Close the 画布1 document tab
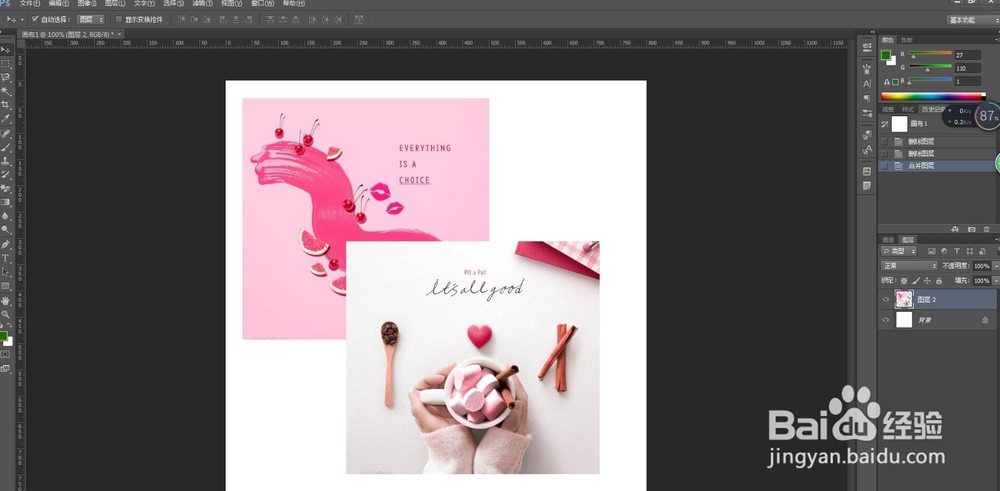The height and width of the screenshot is (491, 1000). click(119, 34)
